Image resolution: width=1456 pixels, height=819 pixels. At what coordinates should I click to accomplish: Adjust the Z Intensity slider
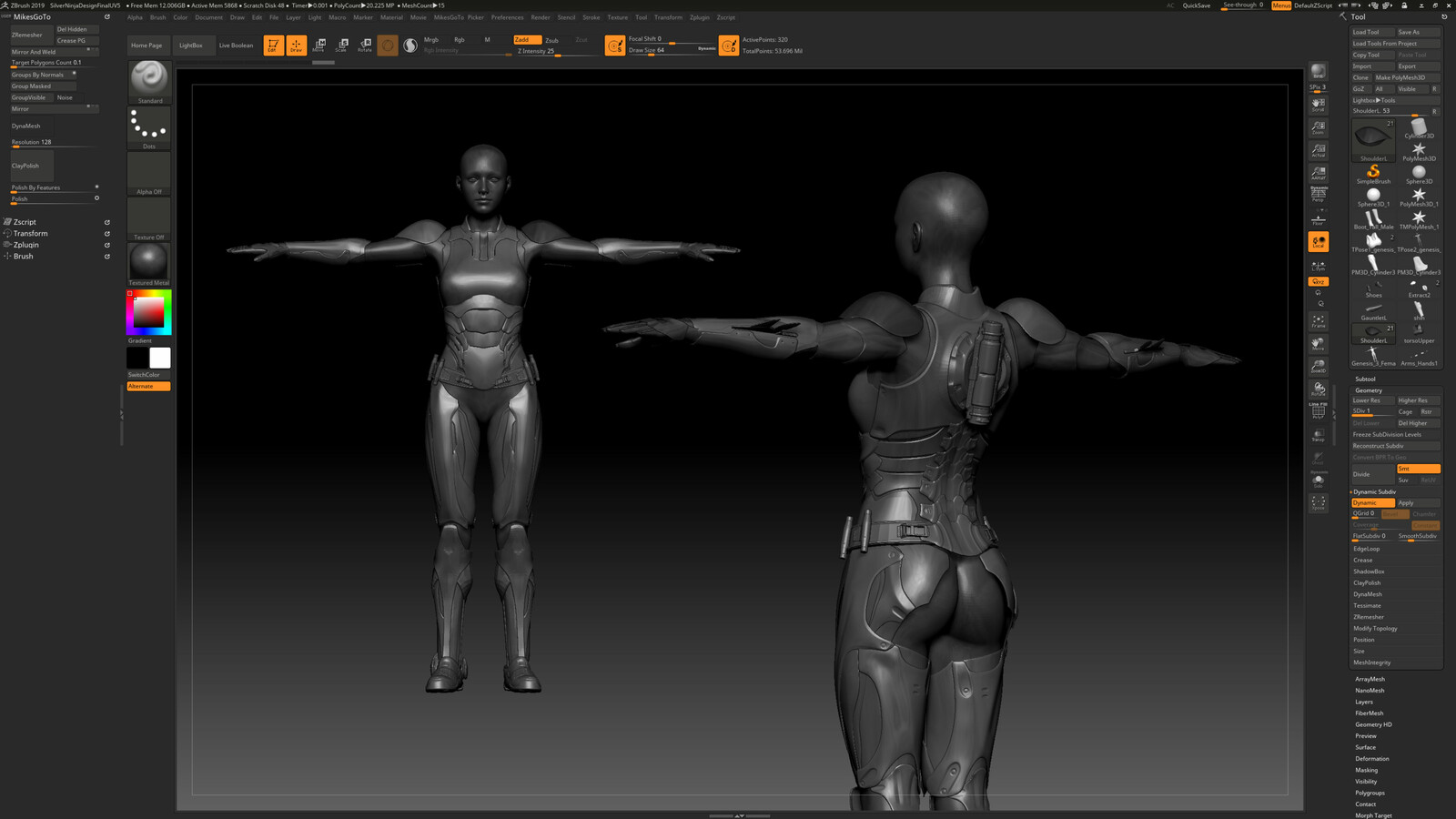coord(557,52)
